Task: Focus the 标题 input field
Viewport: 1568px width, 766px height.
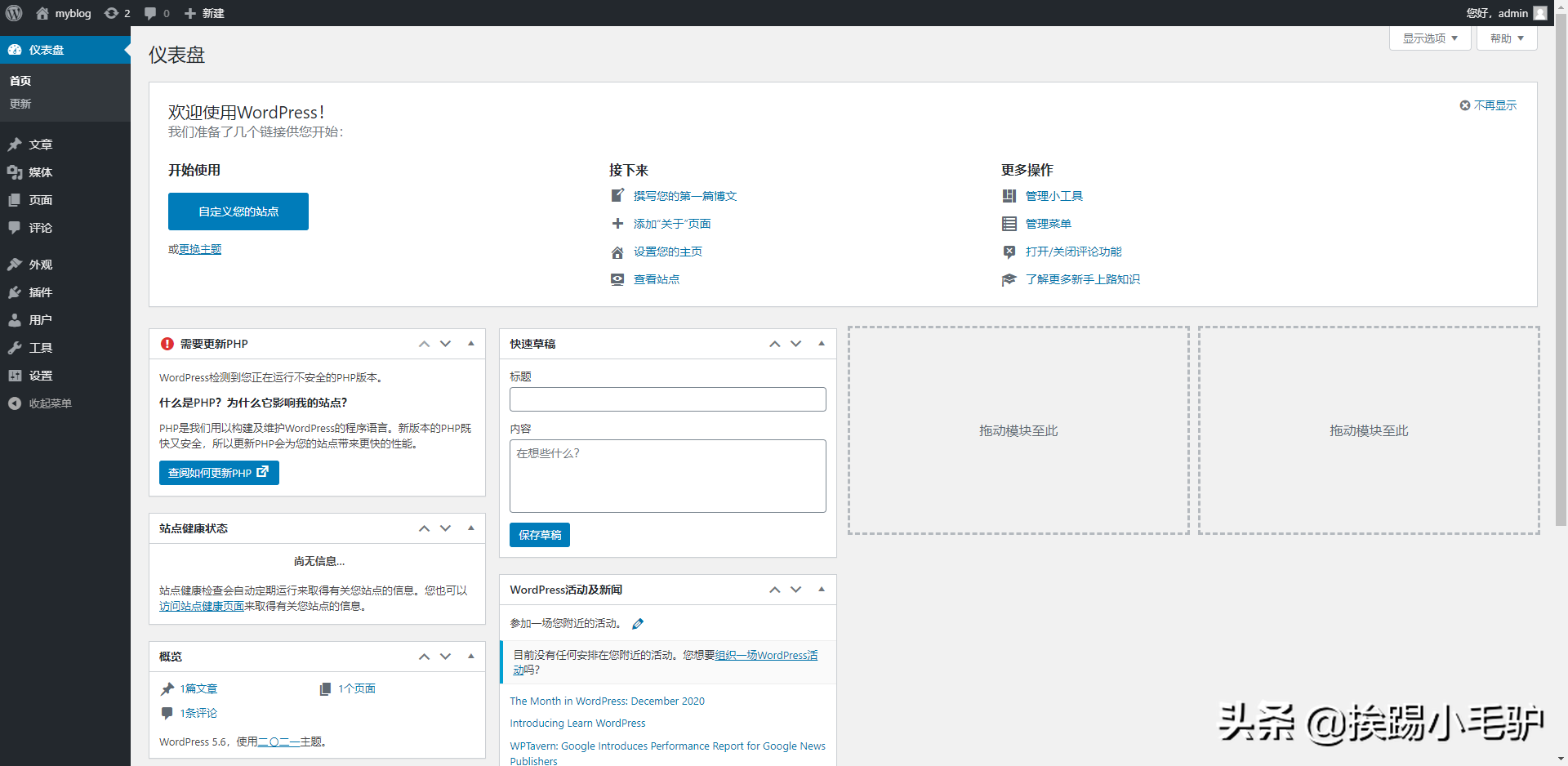Action: coord(668,399)
